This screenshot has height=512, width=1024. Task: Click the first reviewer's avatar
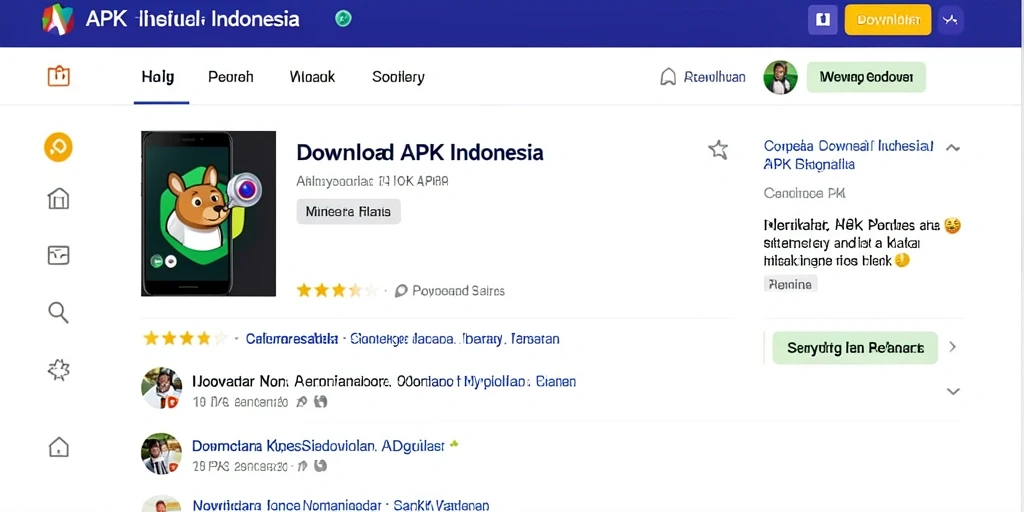[x=161, y=388]
